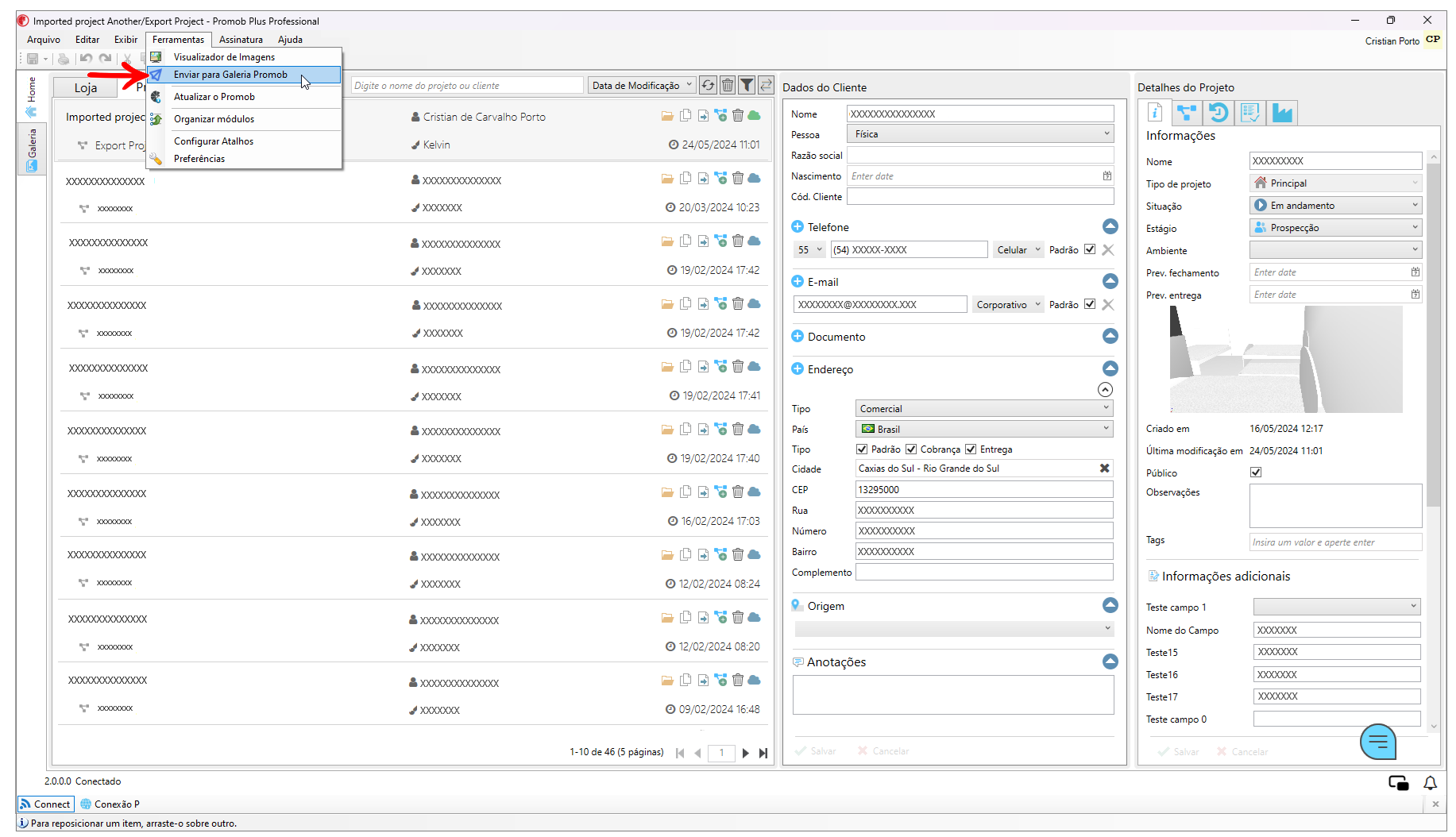Click the notification bell icon
Viewport: 1456px width, 837px height.
point(1431,783)
